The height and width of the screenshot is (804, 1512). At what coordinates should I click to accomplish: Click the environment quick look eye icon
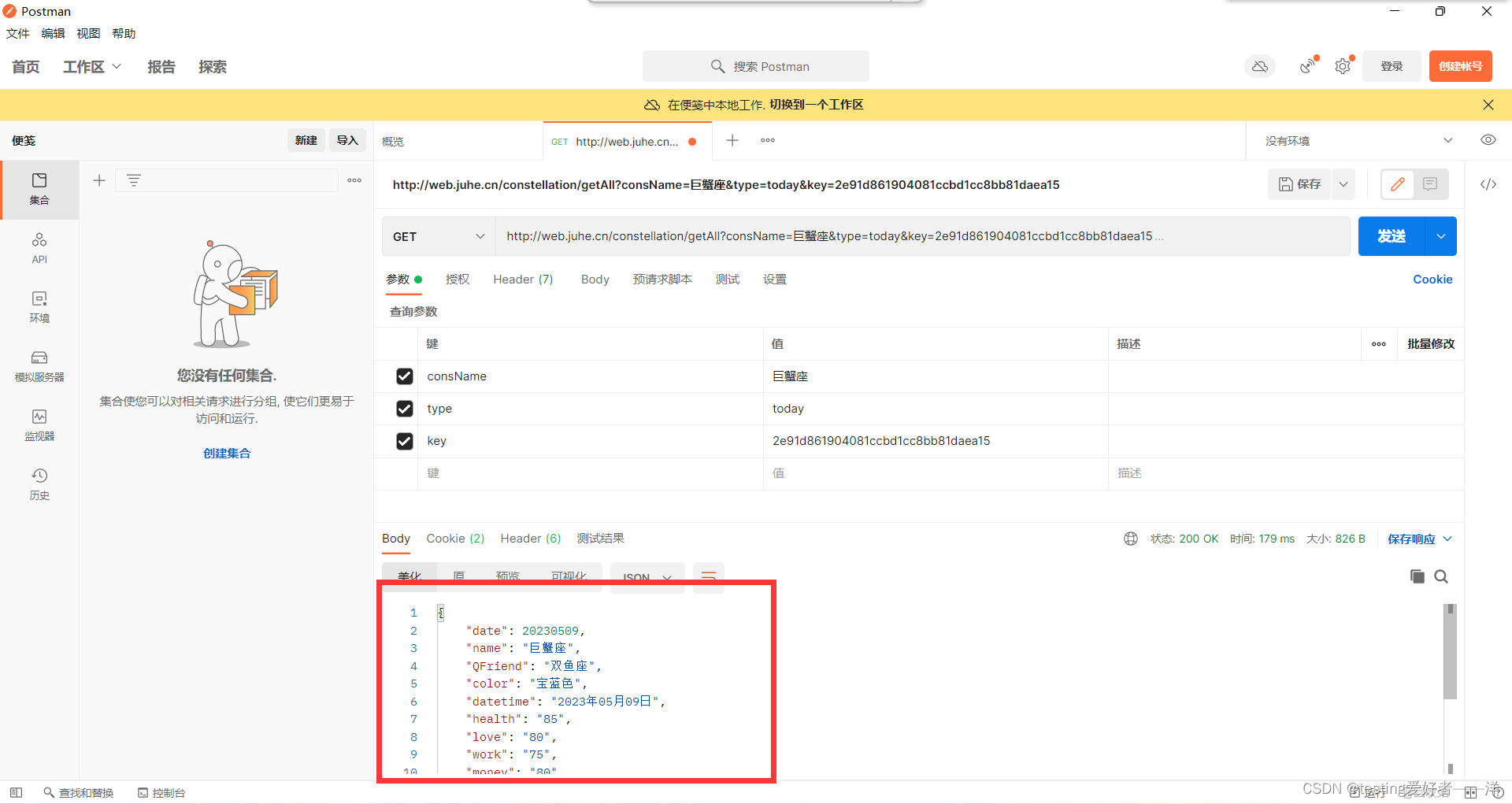1488,140
